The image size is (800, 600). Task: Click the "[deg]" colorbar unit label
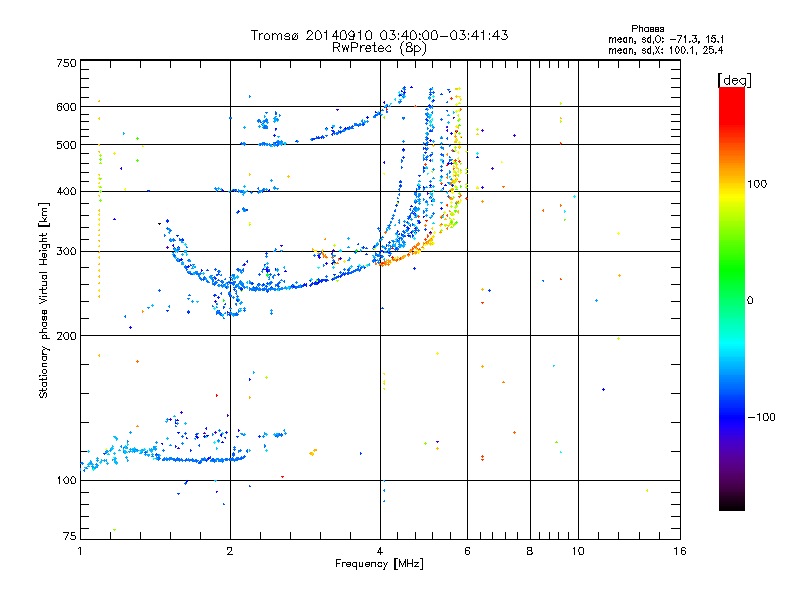[734, 81]
